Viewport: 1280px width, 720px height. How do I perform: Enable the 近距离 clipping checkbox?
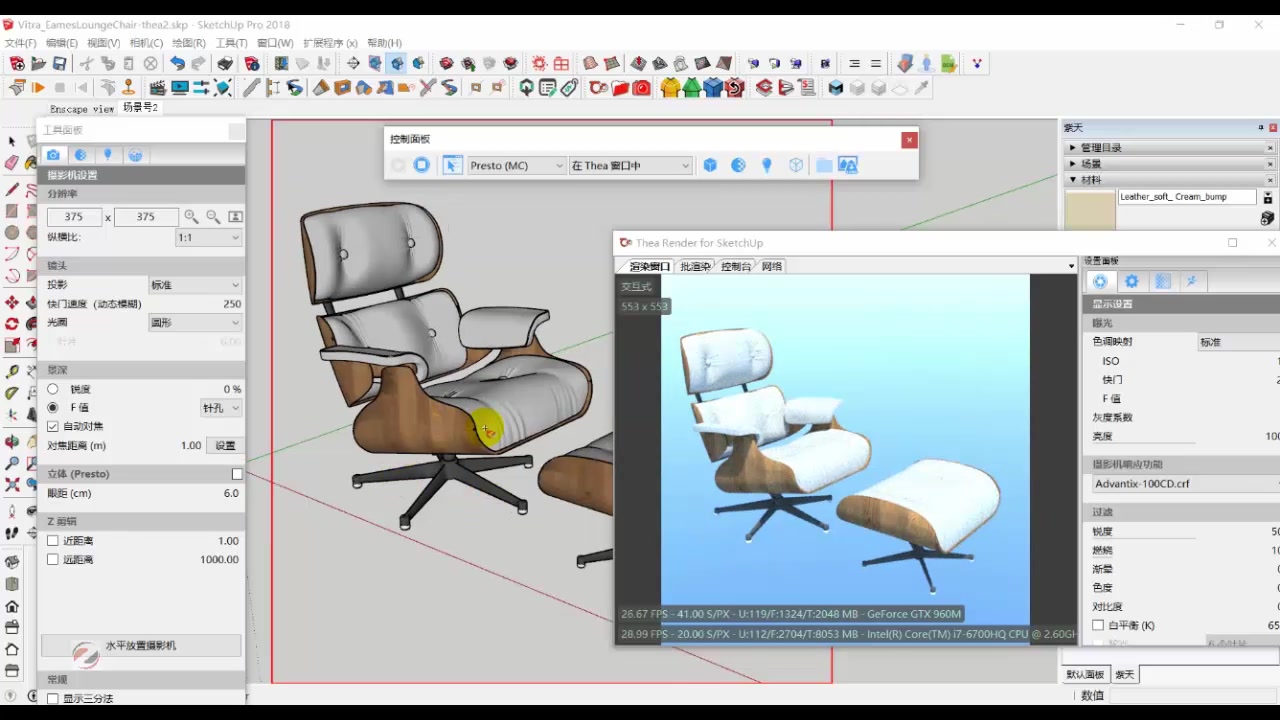(x=53, y=541)
